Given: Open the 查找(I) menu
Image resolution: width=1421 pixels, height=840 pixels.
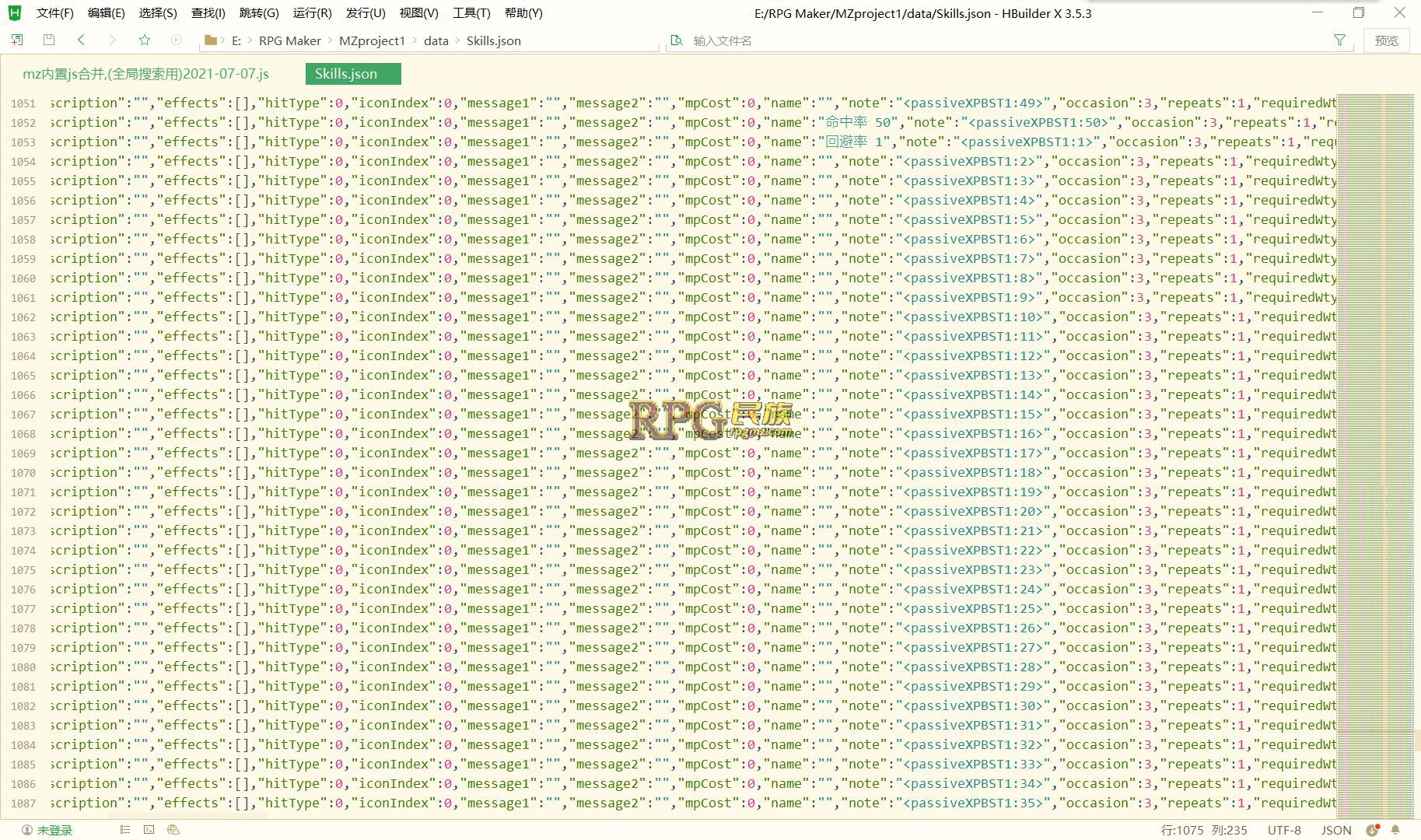Looking at the screenshot, I should tap(208, 13).
